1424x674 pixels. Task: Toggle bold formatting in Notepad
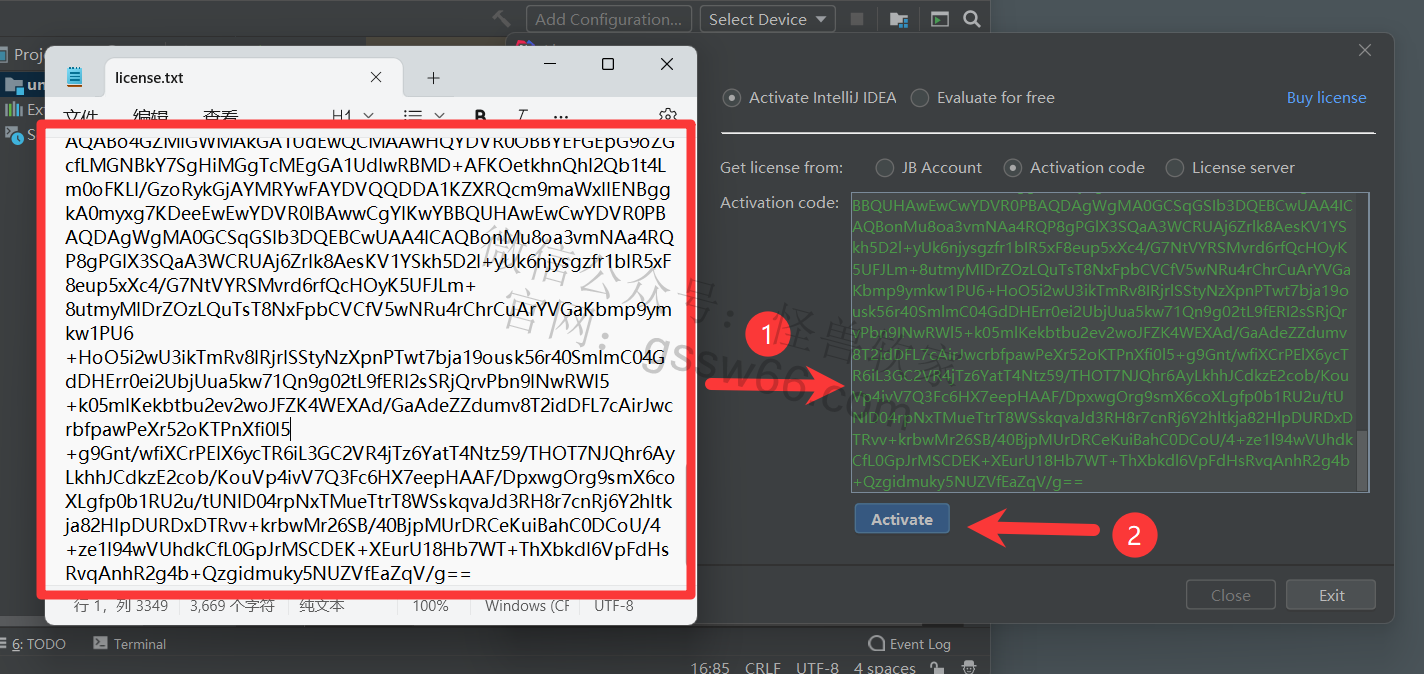(x=480, y=116)
